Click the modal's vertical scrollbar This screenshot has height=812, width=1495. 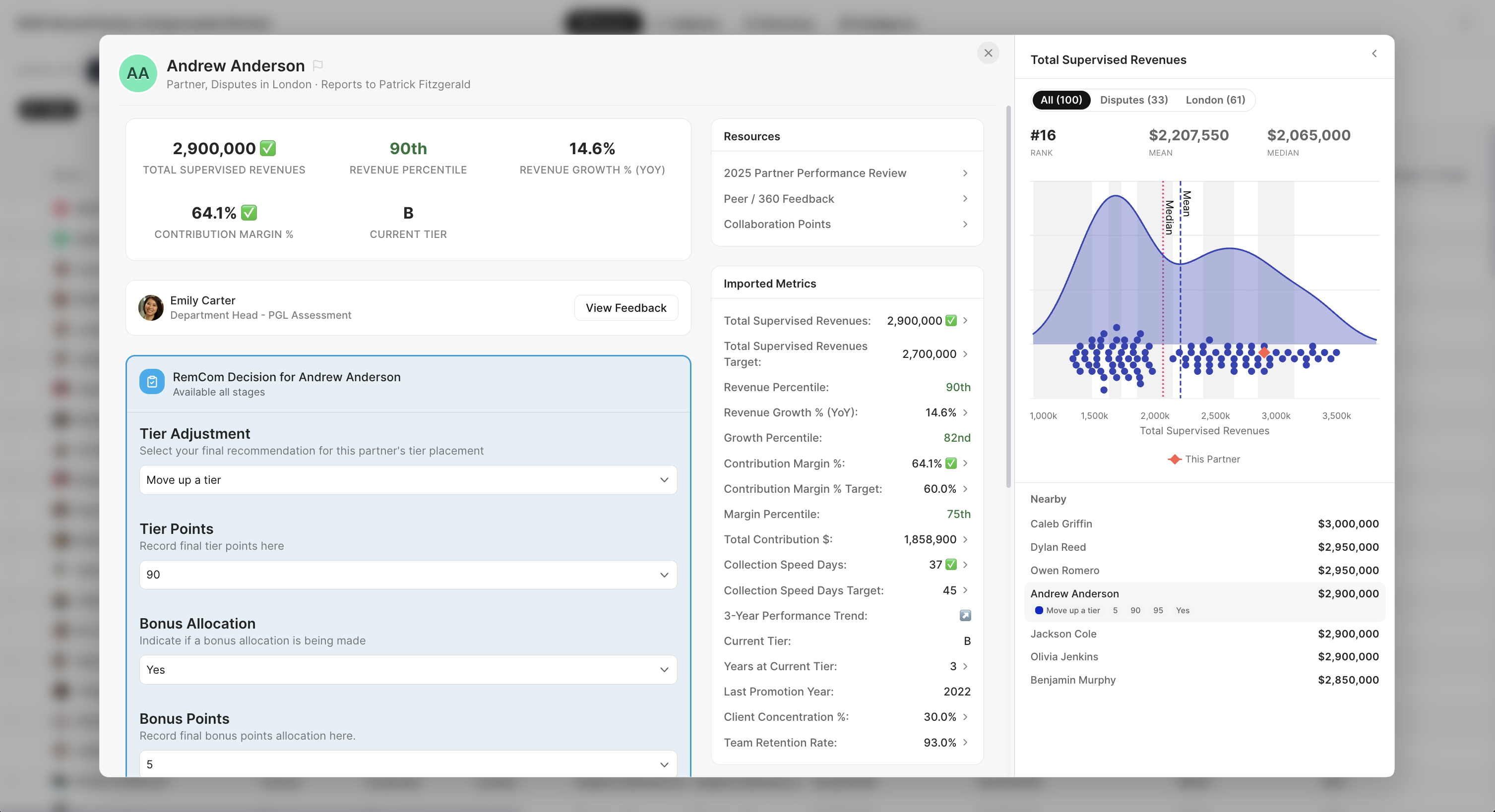[x=1008, y=296]
